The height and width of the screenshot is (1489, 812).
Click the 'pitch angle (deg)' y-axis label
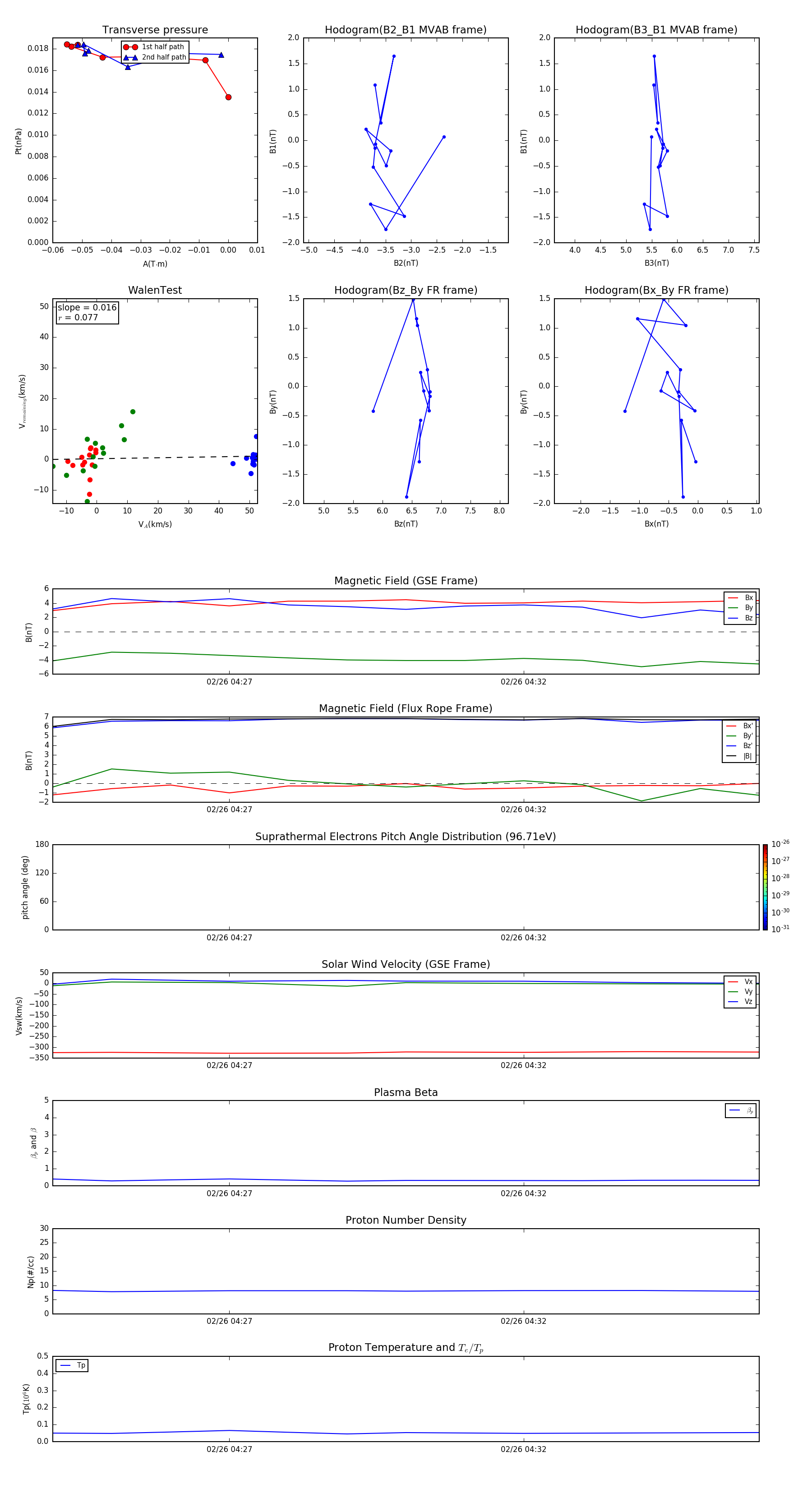click(25, 887)
